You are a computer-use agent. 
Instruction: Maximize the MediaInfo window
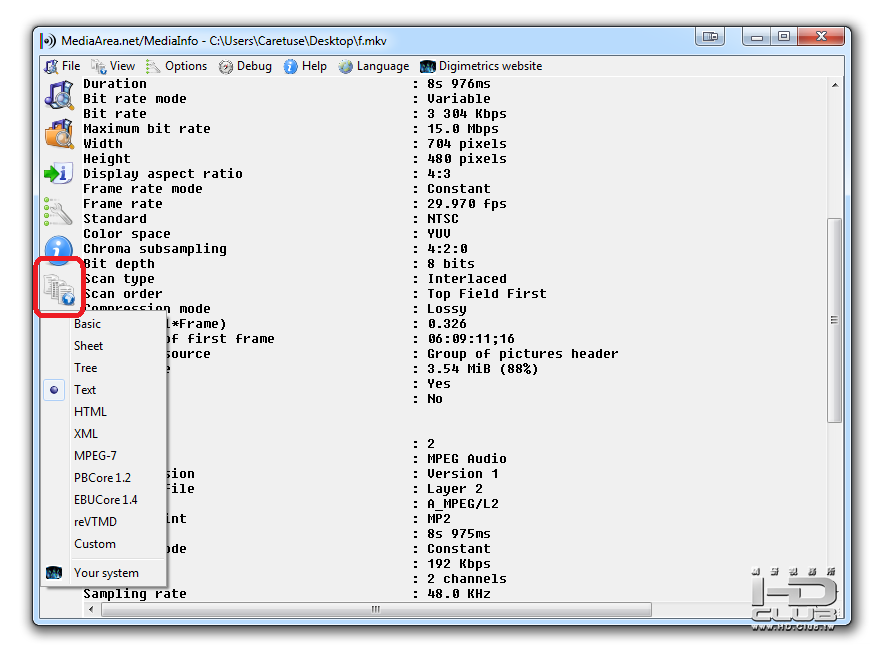coord(784,37)
